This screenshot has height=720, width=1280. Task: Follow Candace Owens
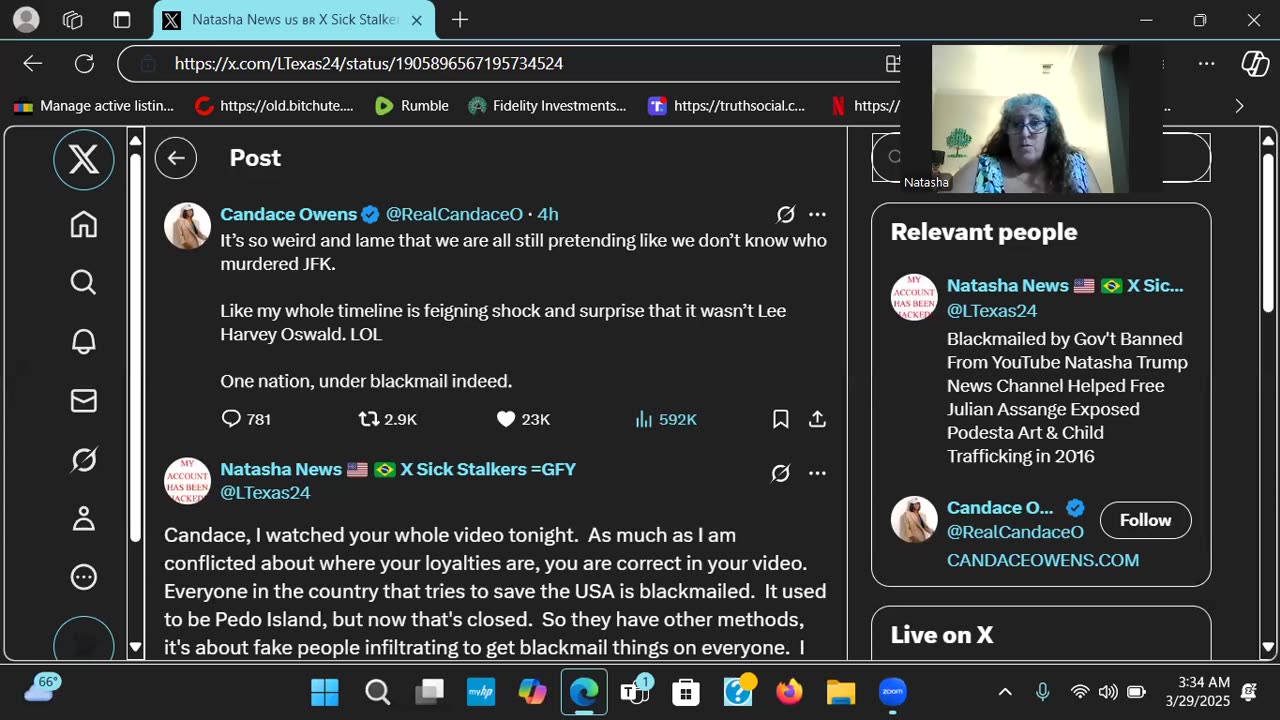click(x=1145, y=520)
